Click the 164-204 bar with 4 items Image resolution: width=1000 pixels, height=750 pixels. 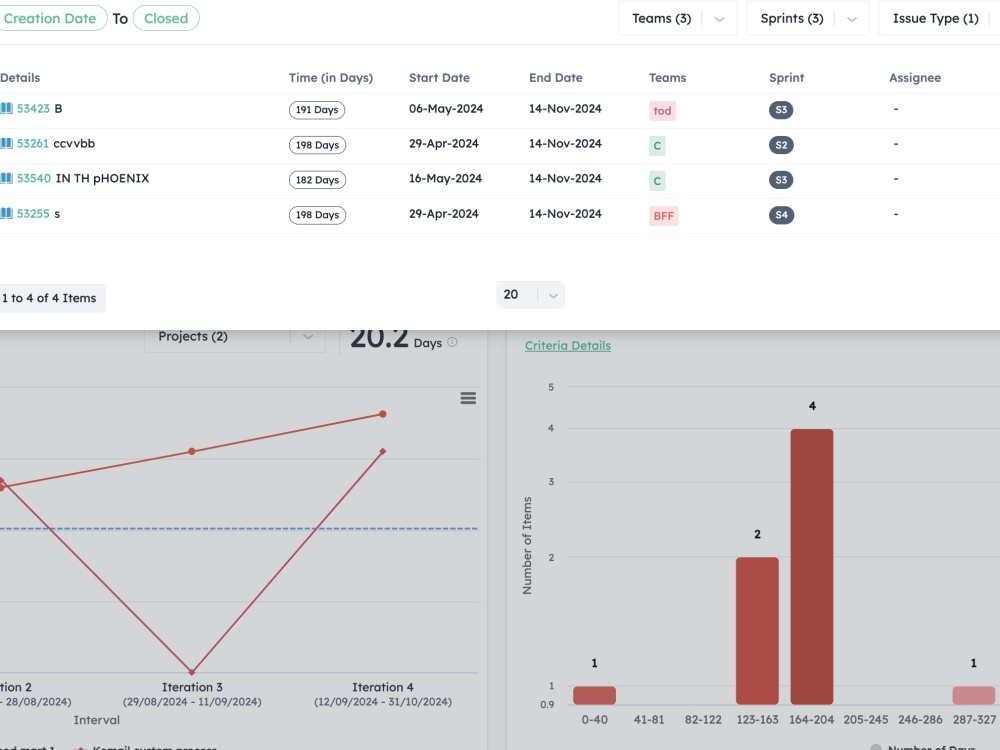812,566
